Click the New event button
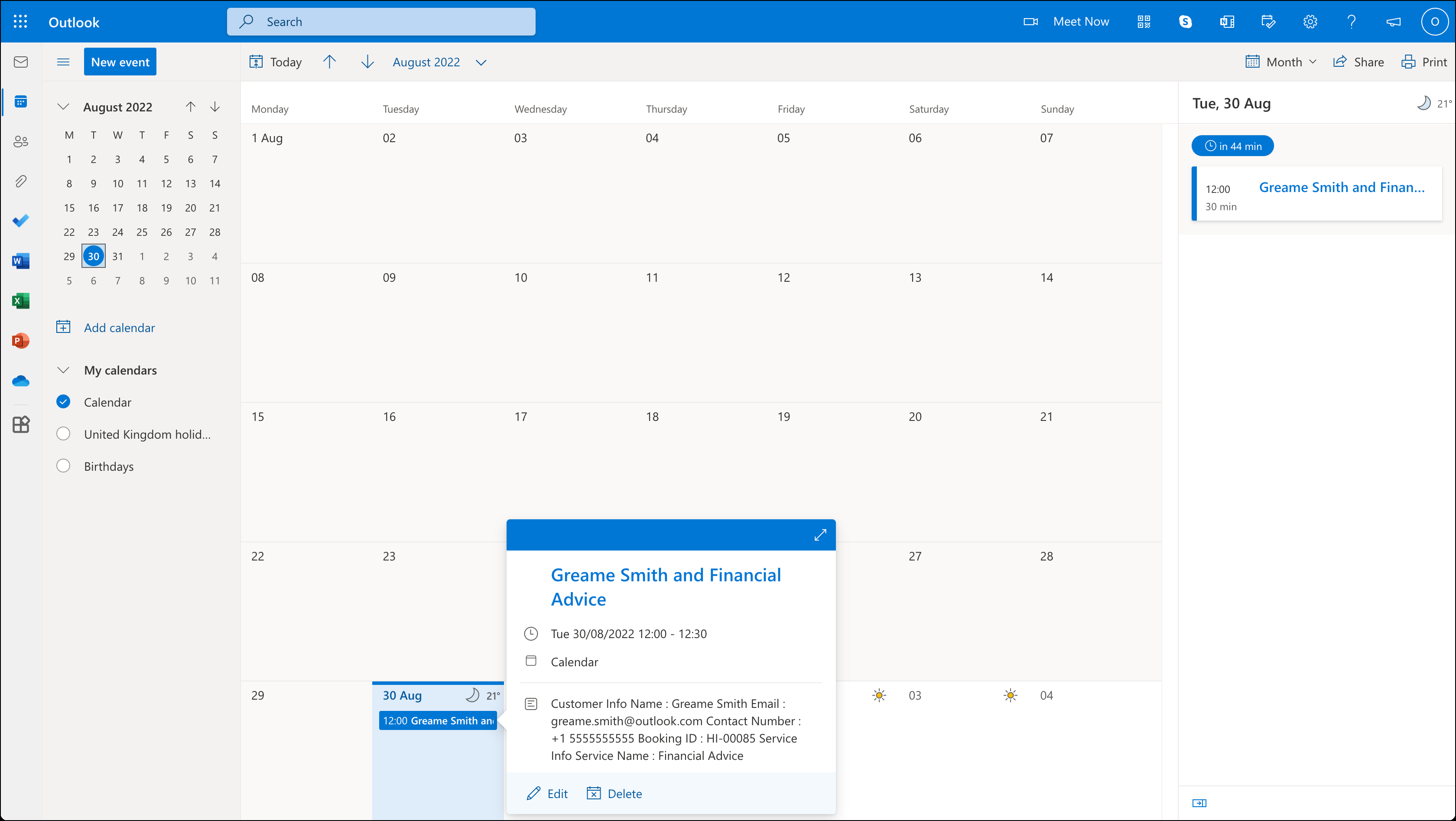Image resolution: width=1456 pixels, height=821 pixels. 120,62
